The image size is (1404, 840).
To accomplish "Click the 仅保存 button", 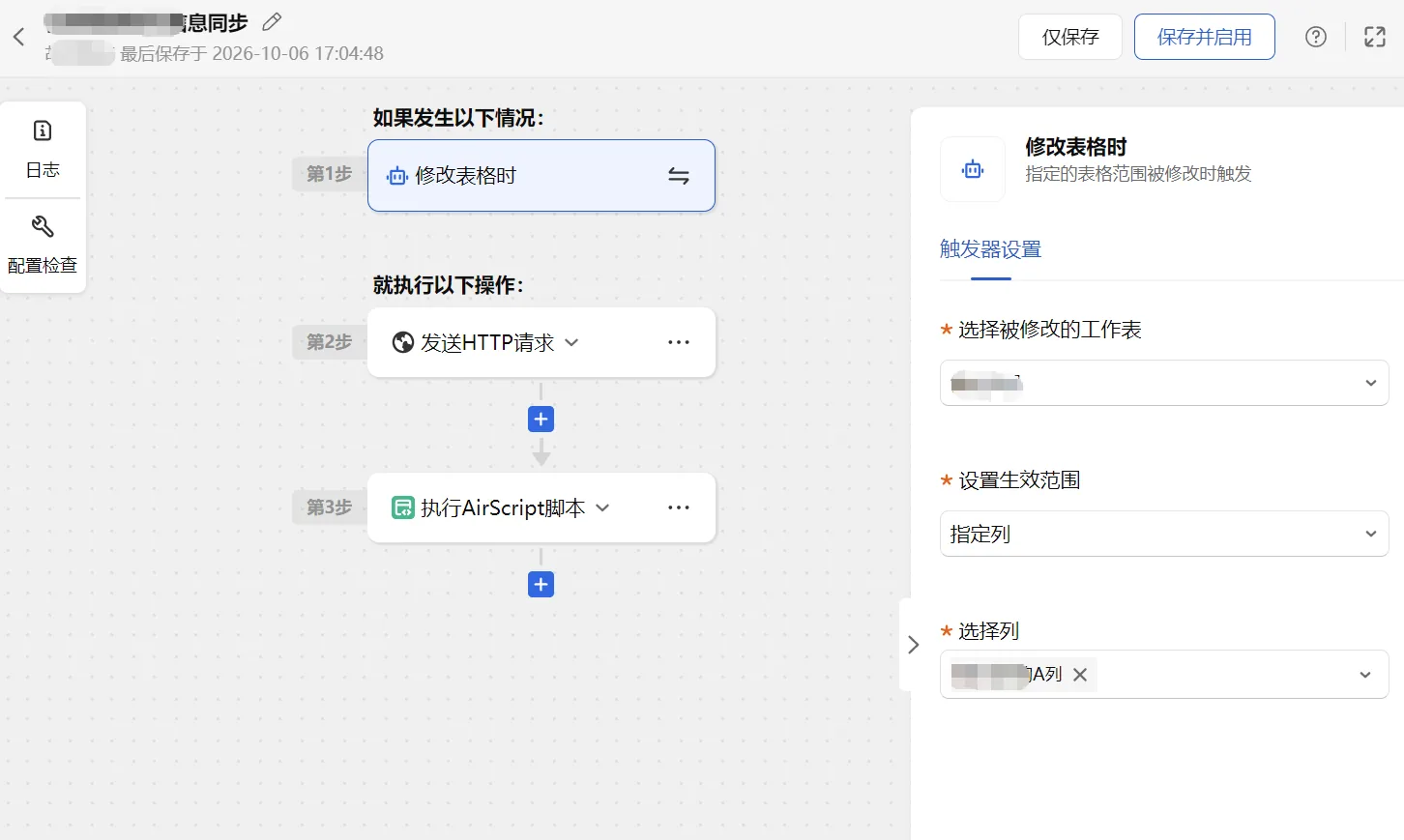I will coord(1070,37).
